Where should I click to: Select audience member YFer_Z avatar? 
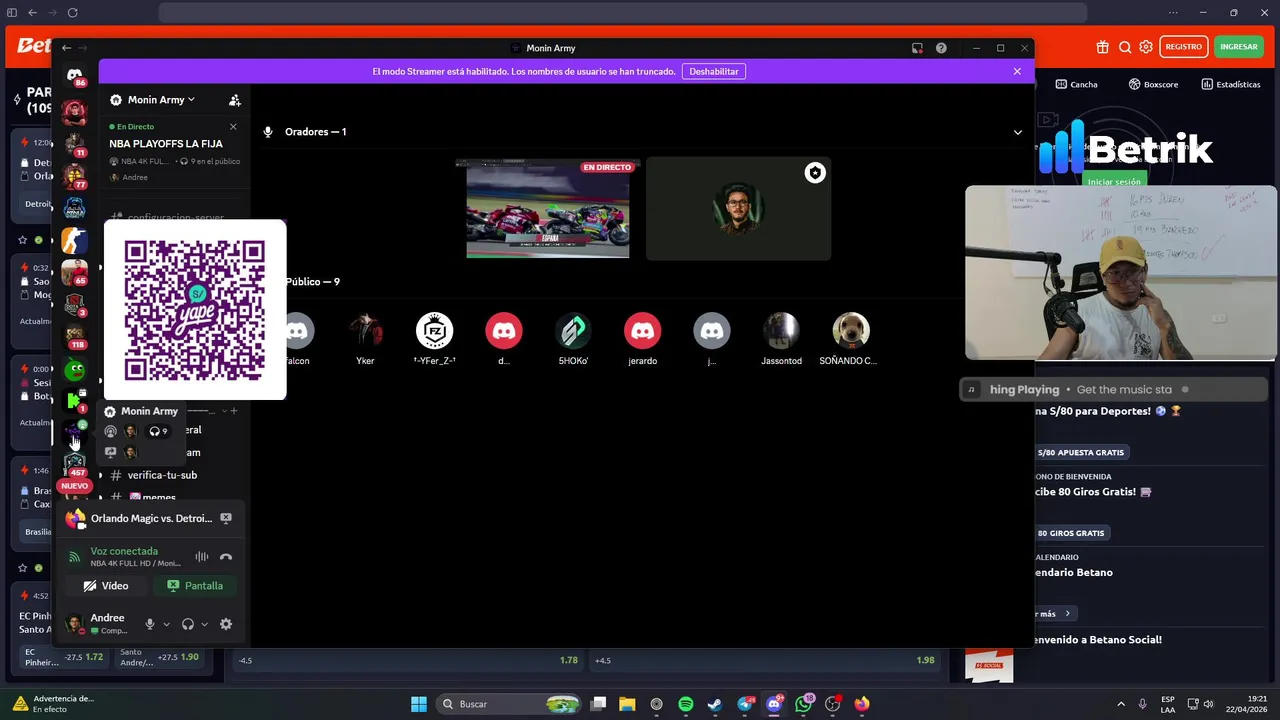pyautogui.click(x=434, y=331)
